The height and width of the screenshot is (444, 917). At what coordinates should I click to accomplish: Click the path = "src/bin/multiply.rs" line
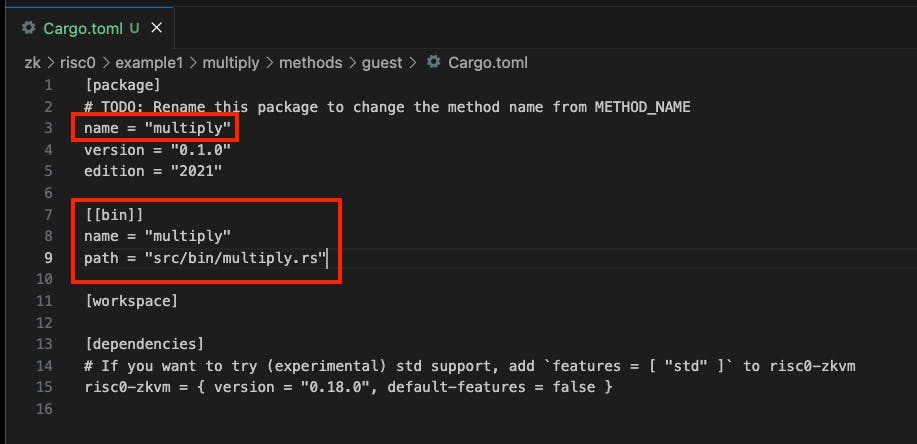[205, 258]
